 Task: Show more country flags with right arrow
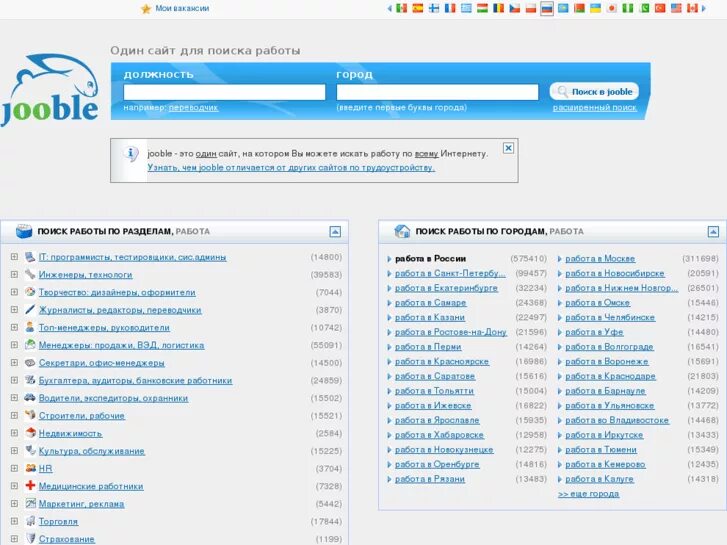[x=704, y=8]
